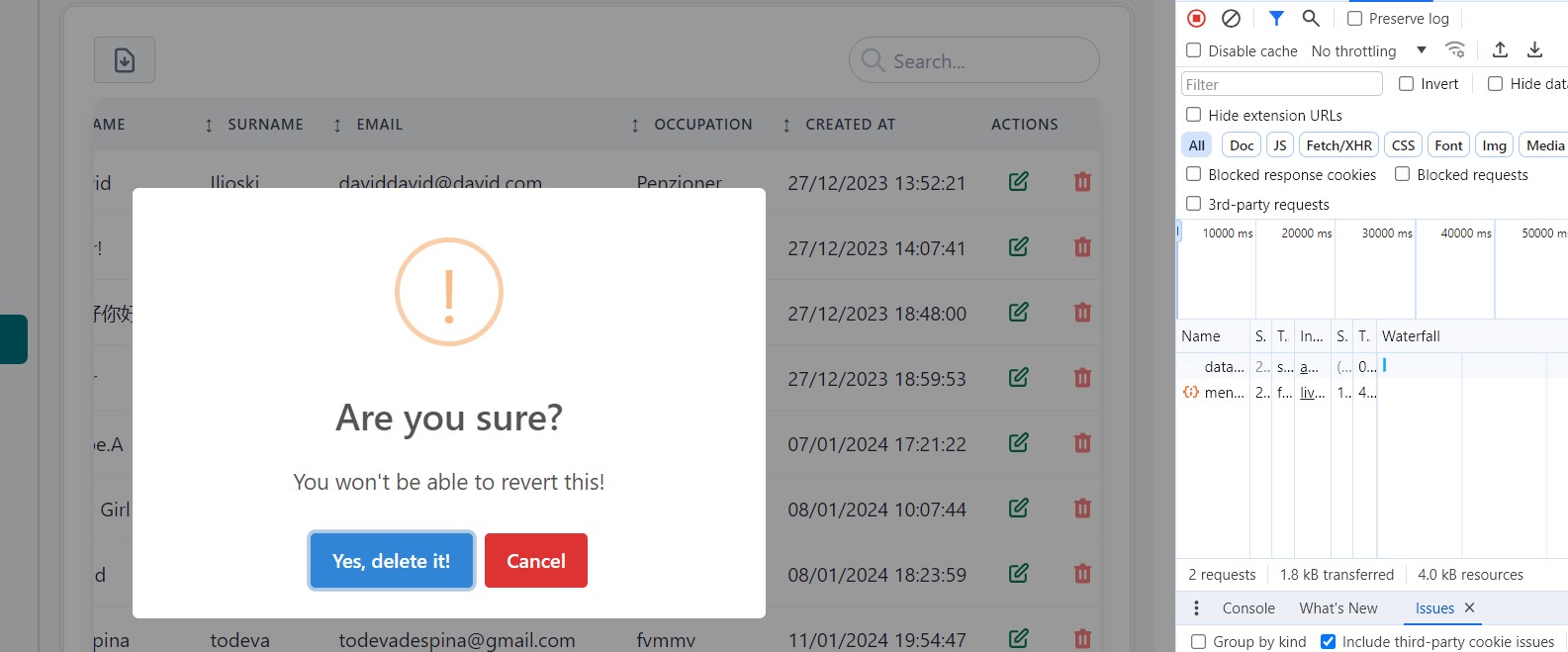Confirm with Yes, delete it! button
The image size is (1568, 652).
tap(391, 561)
